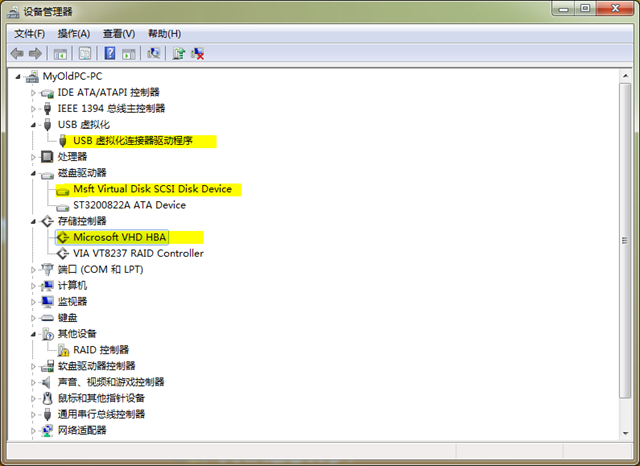Click the 通用串行总线控制器 USB icon

click(x=47, y=415)
